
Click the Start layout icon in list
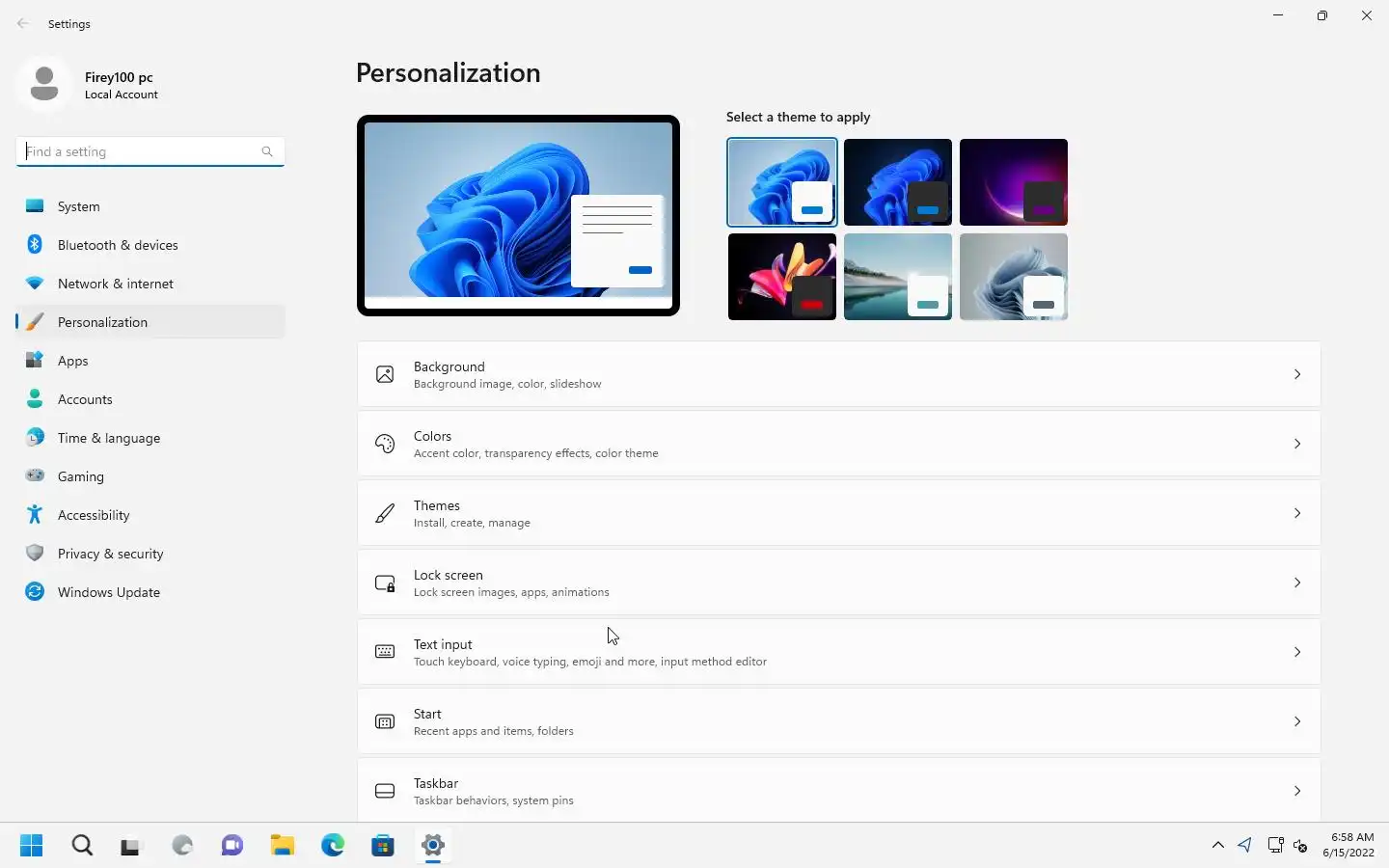[385, 721]
